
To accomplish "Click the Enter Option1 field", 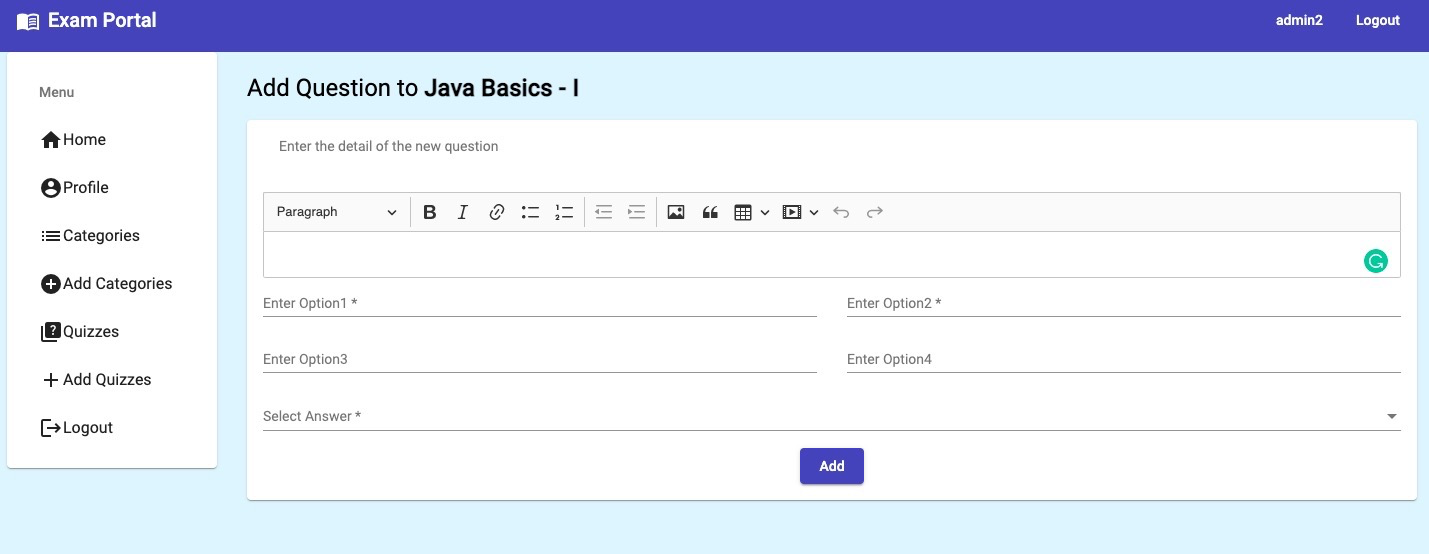I will (540, 303).
